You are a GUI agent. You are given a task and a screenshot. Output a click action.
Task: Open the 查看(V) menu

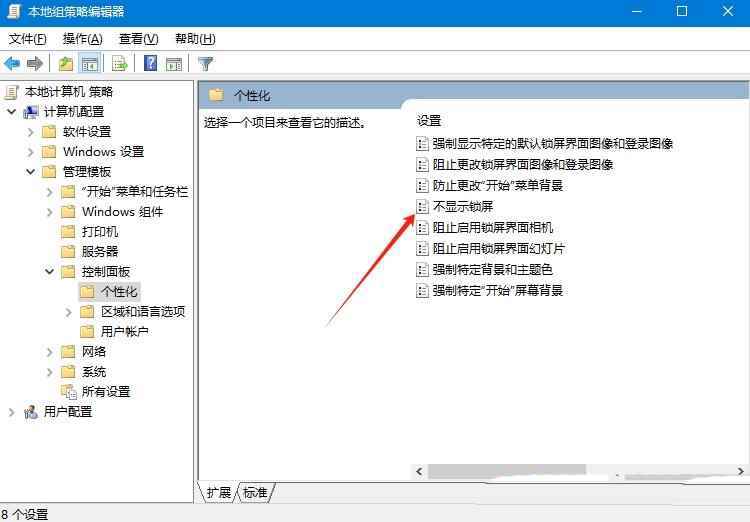pos(139,39)
